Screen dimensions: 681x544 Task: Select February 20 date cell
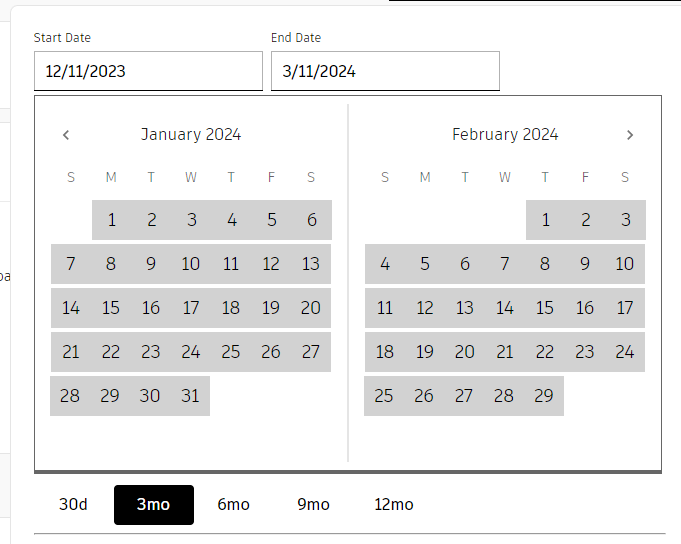465,352
